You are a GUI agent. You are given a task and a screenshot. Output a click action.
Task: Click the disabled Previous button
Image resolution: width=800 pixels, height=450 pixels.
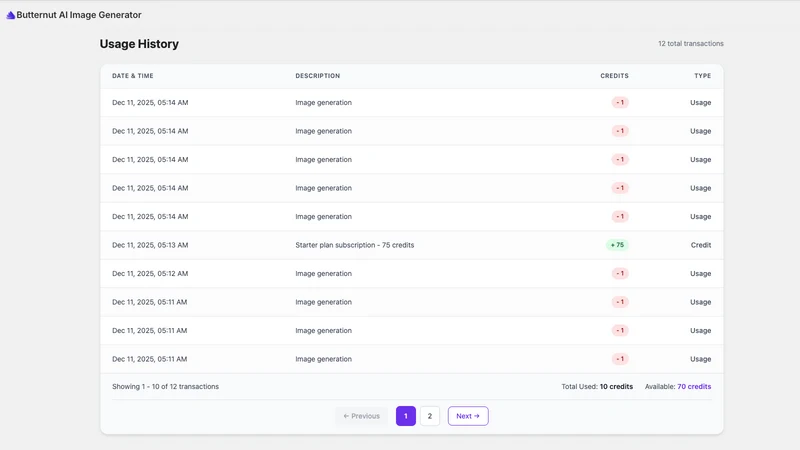[361, 416]
